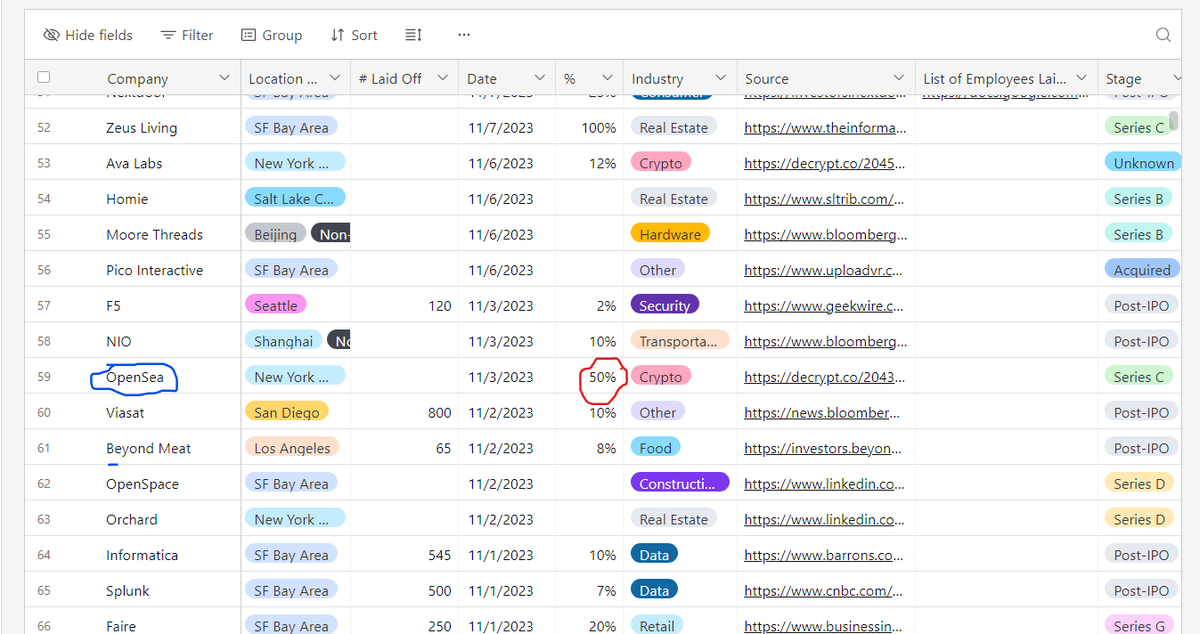Click the Acquired stage tag

[x=1141, y=270]
